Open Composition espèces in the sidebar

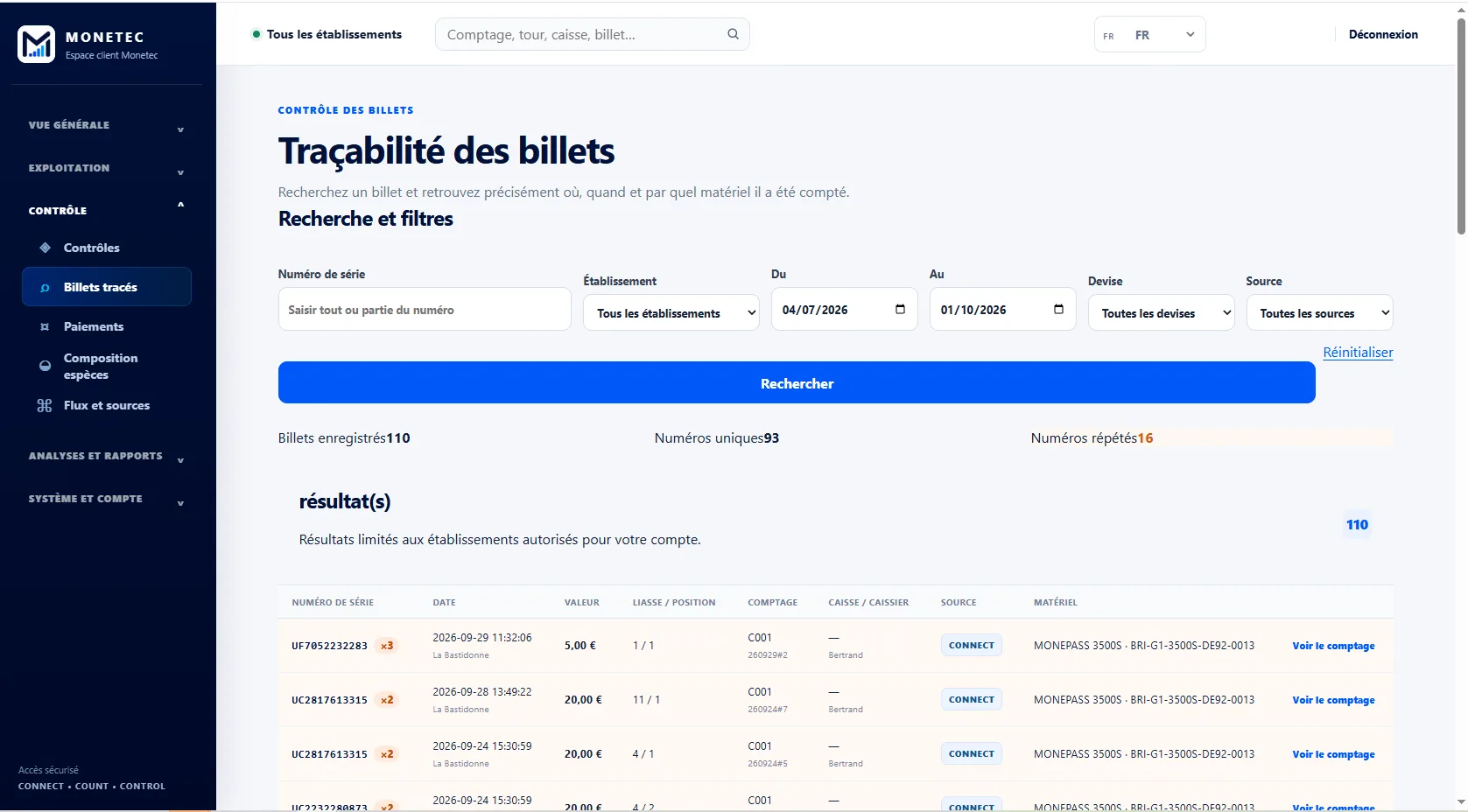[107, 366]
